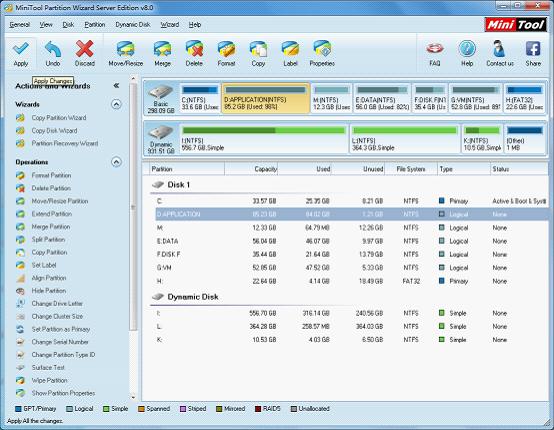This screenshot has height=430, width=554.
Task: Click the Contact us icon
Action: pyautogui.click(x=500, y=53)
